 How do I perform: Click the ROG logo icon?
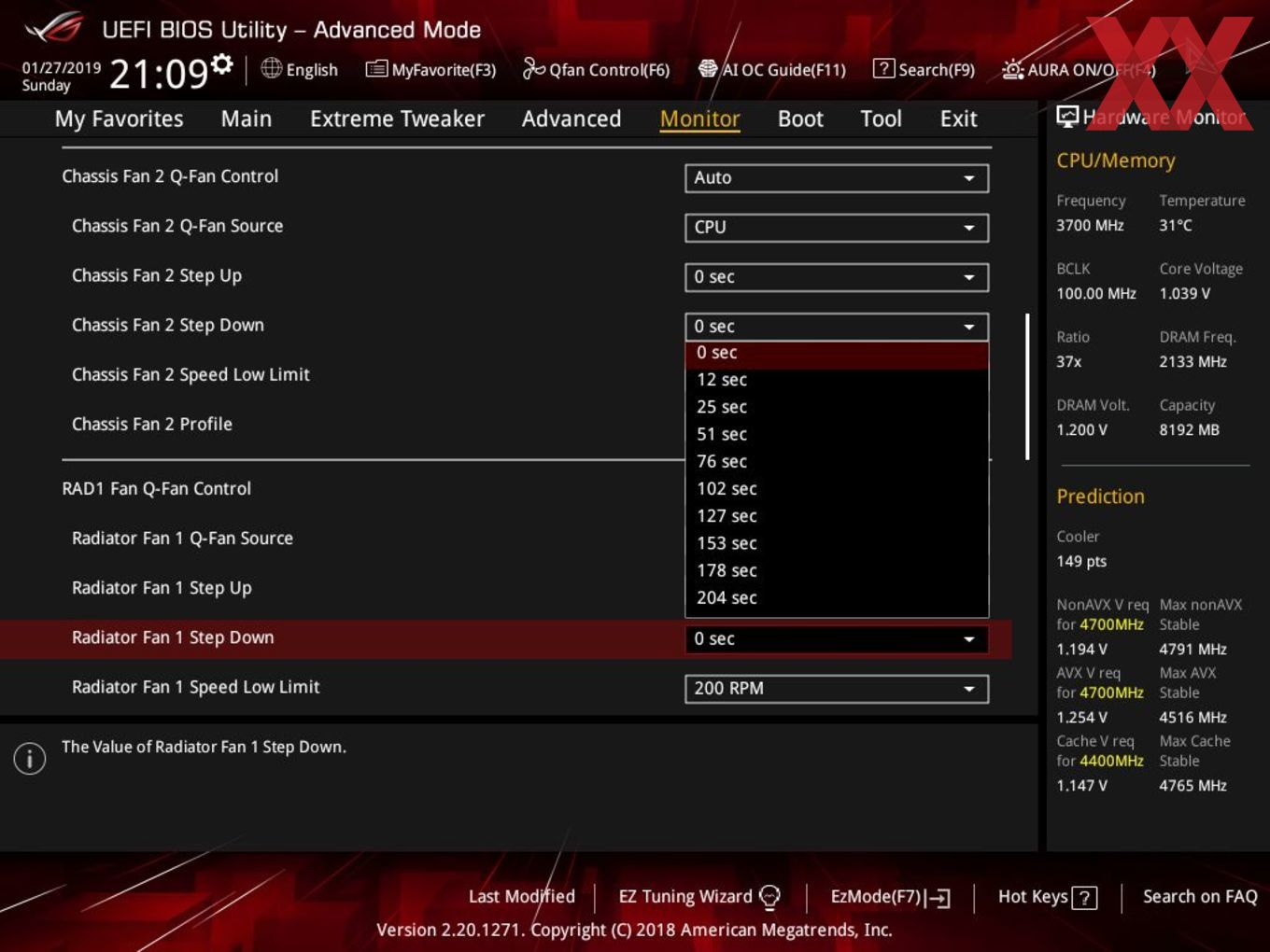(x=53, y=28)
